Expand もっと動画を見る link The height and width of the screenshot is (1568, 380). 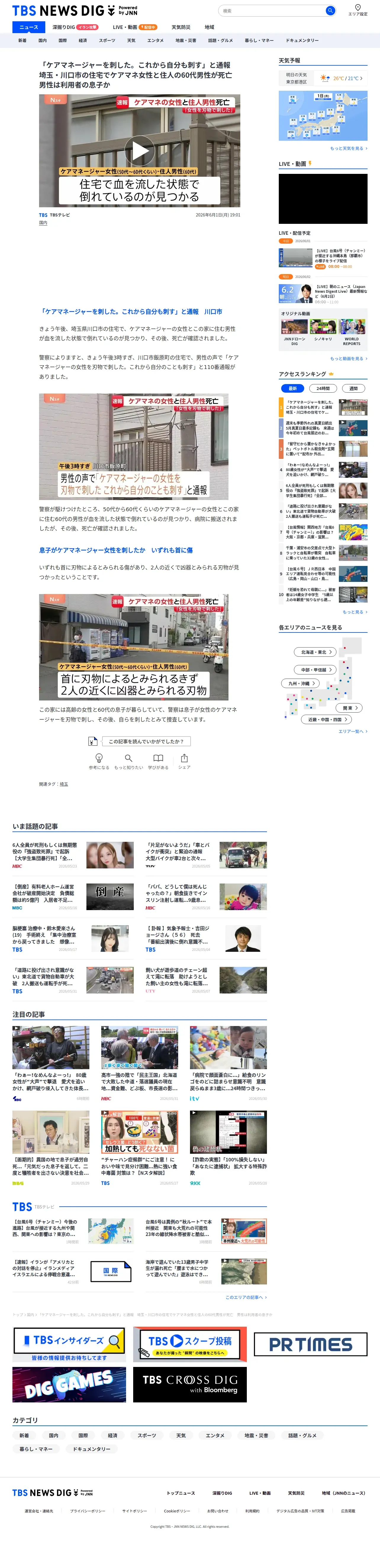[348, 359]
